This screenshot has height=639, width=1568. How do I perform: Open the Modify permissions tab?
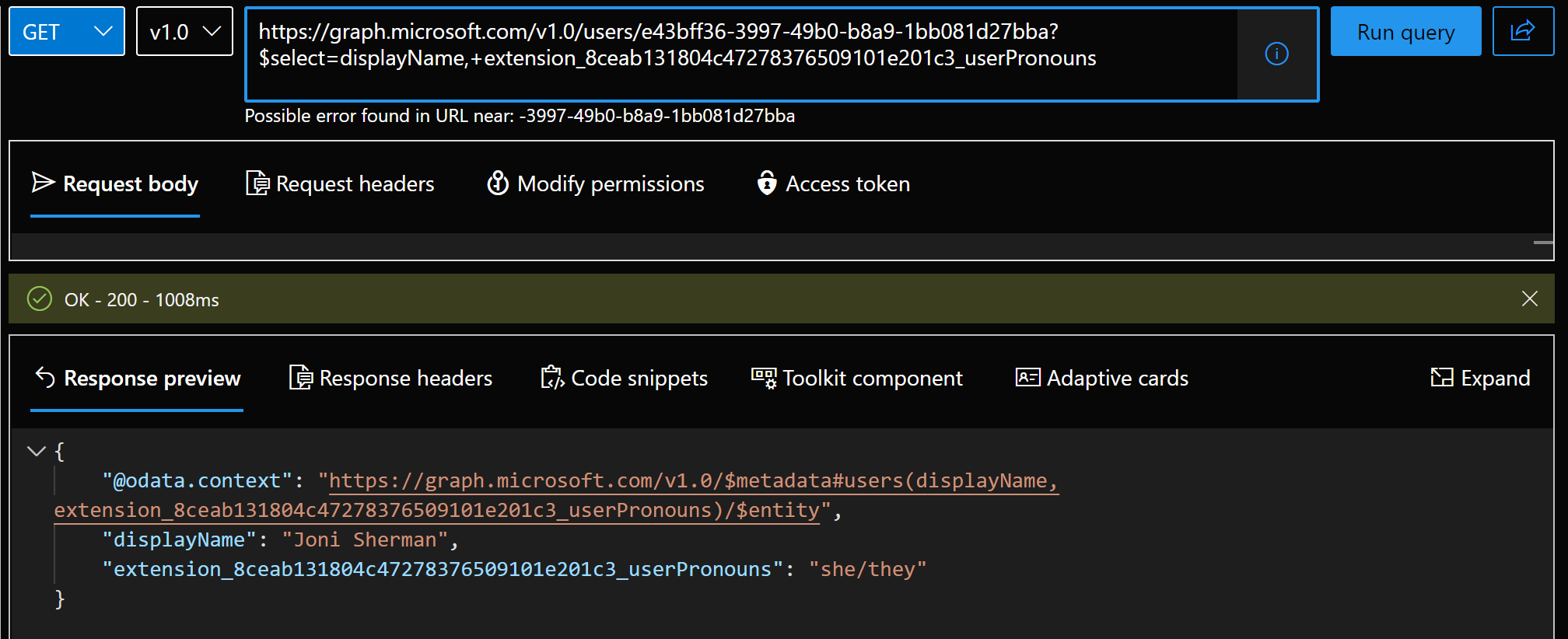pyautogui.click(x=595, y=184)
